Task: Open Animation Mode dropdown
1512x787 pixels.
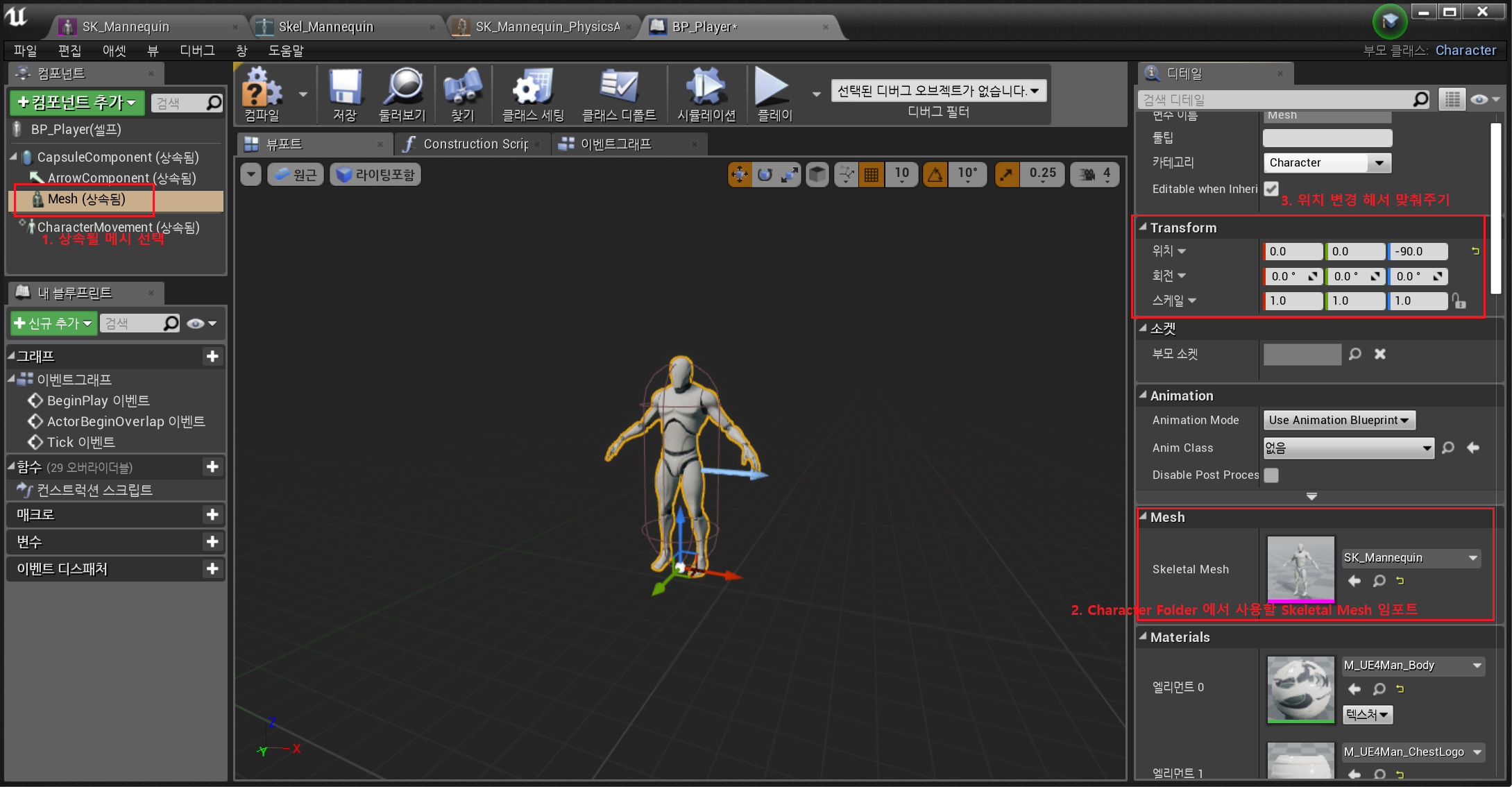Action: 1338,421
